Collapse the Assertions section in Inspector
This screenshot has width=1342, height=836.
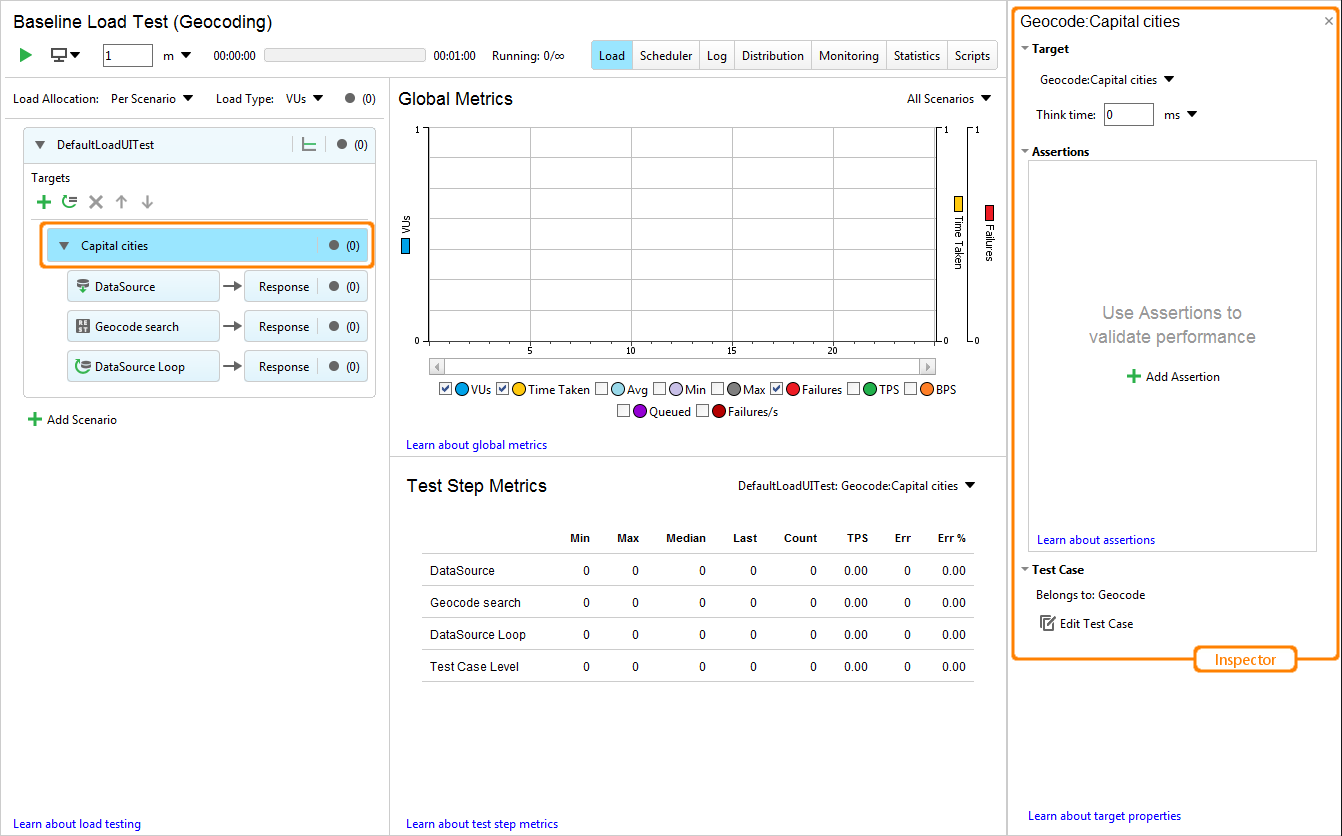point(1026,151)
